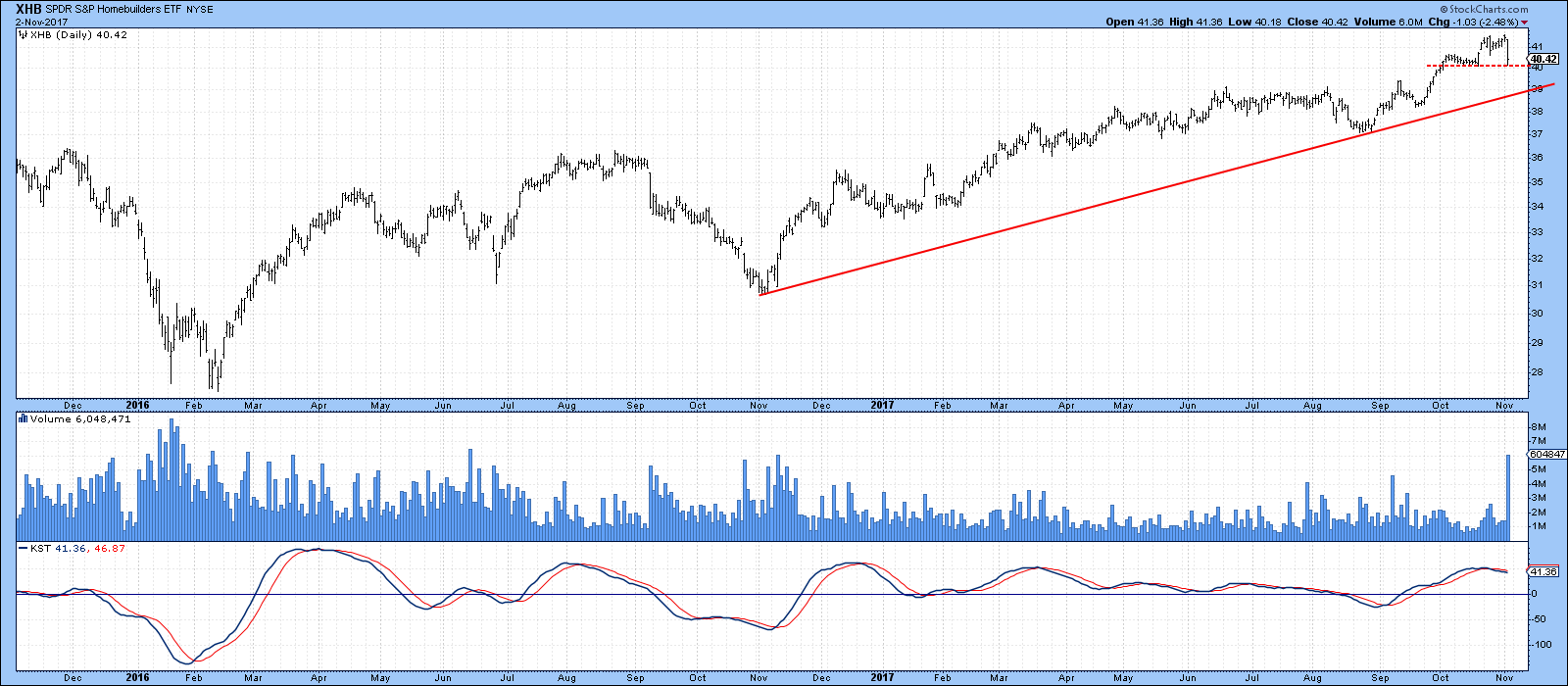Click the price bar icon beside XHB (Daily)
Screen dimensions: 1568x686
[24, 35]
